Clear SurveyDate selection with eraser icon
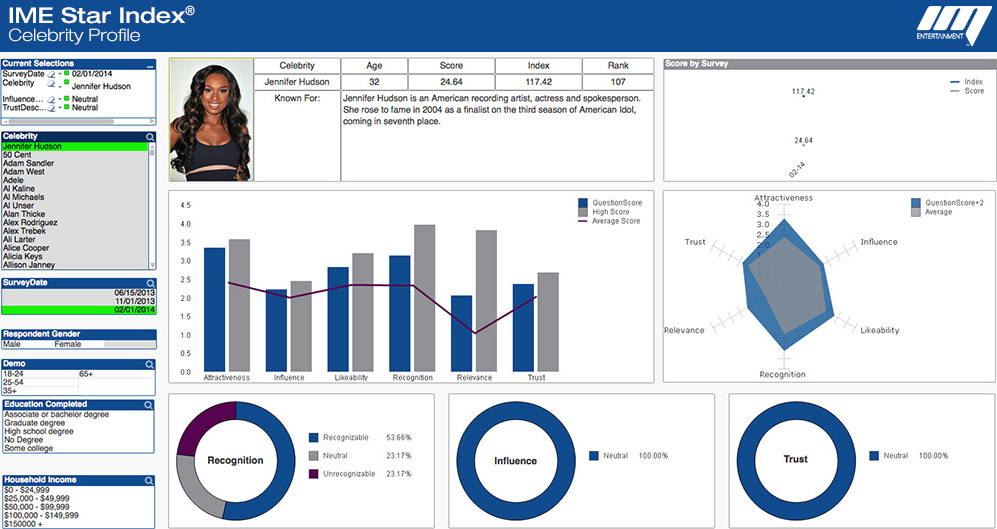The image size is (997, 529). [52, 74]
